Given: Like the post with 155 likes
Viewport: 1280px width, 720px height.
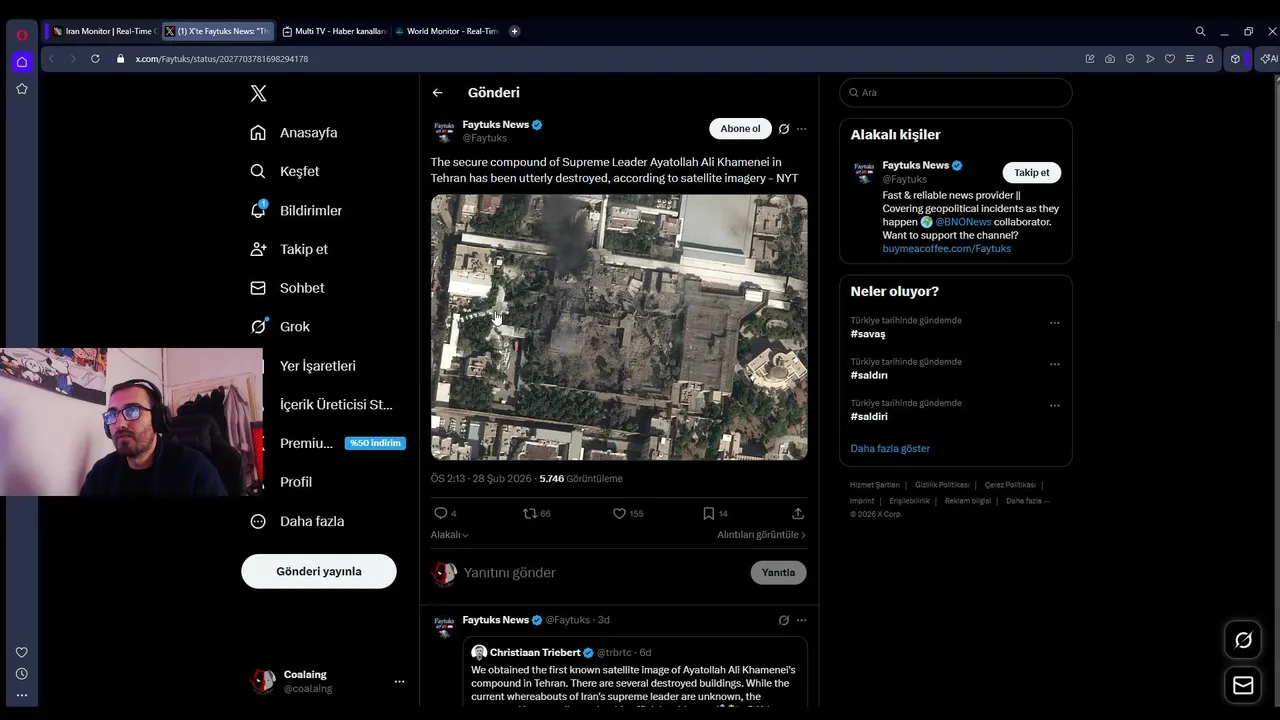Looking at the screenshot, I should [628, 513].
